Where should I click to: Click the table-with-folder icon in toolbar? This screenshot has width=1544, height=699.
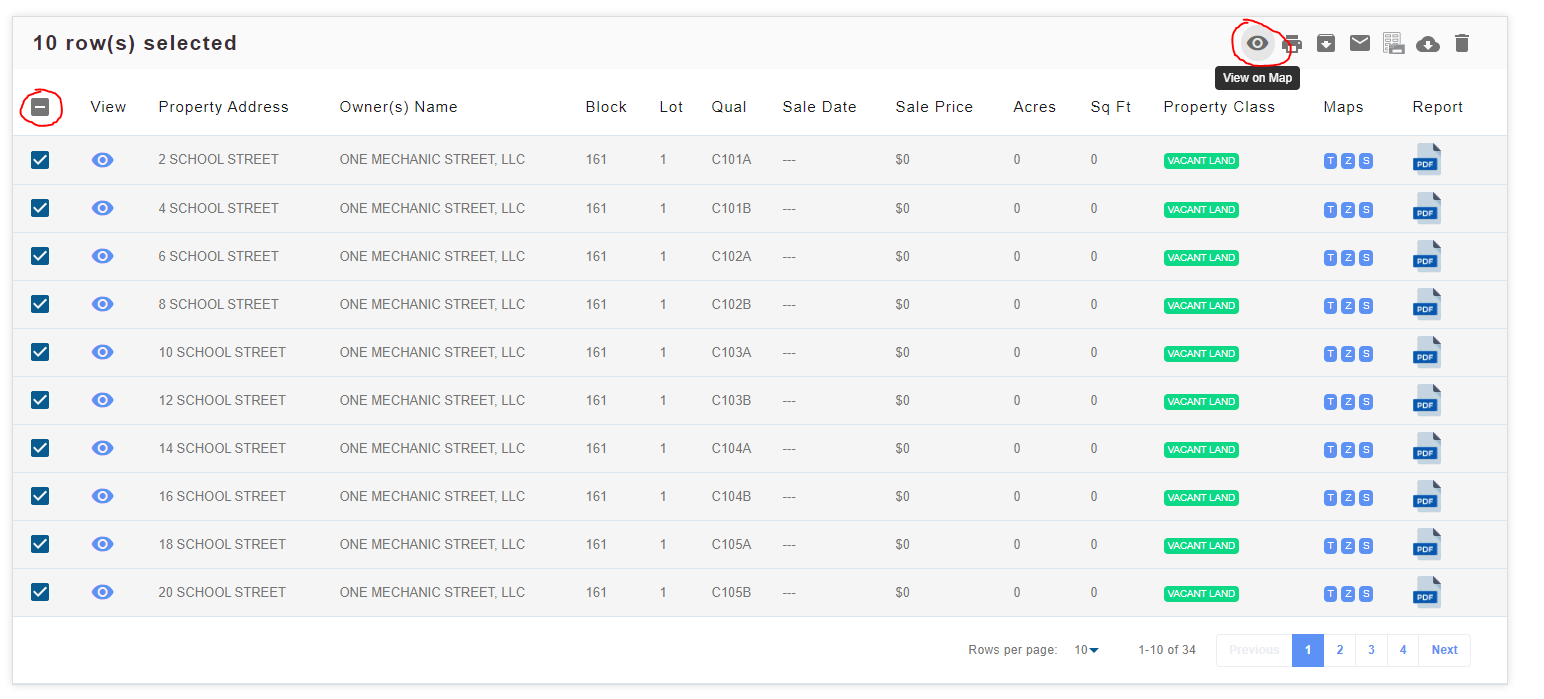1394,43
